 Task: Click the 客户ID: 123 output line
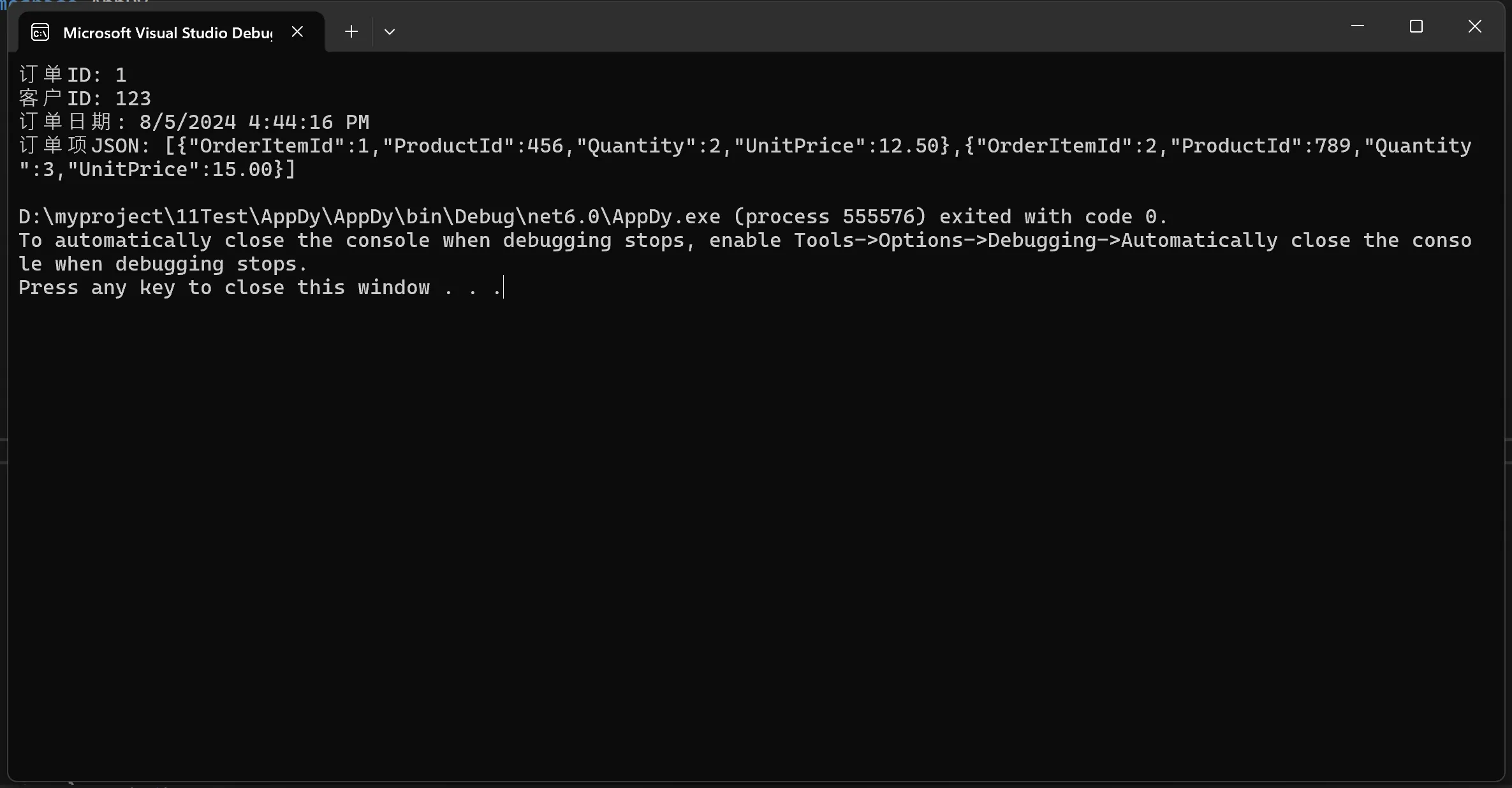tap(85, 98)
